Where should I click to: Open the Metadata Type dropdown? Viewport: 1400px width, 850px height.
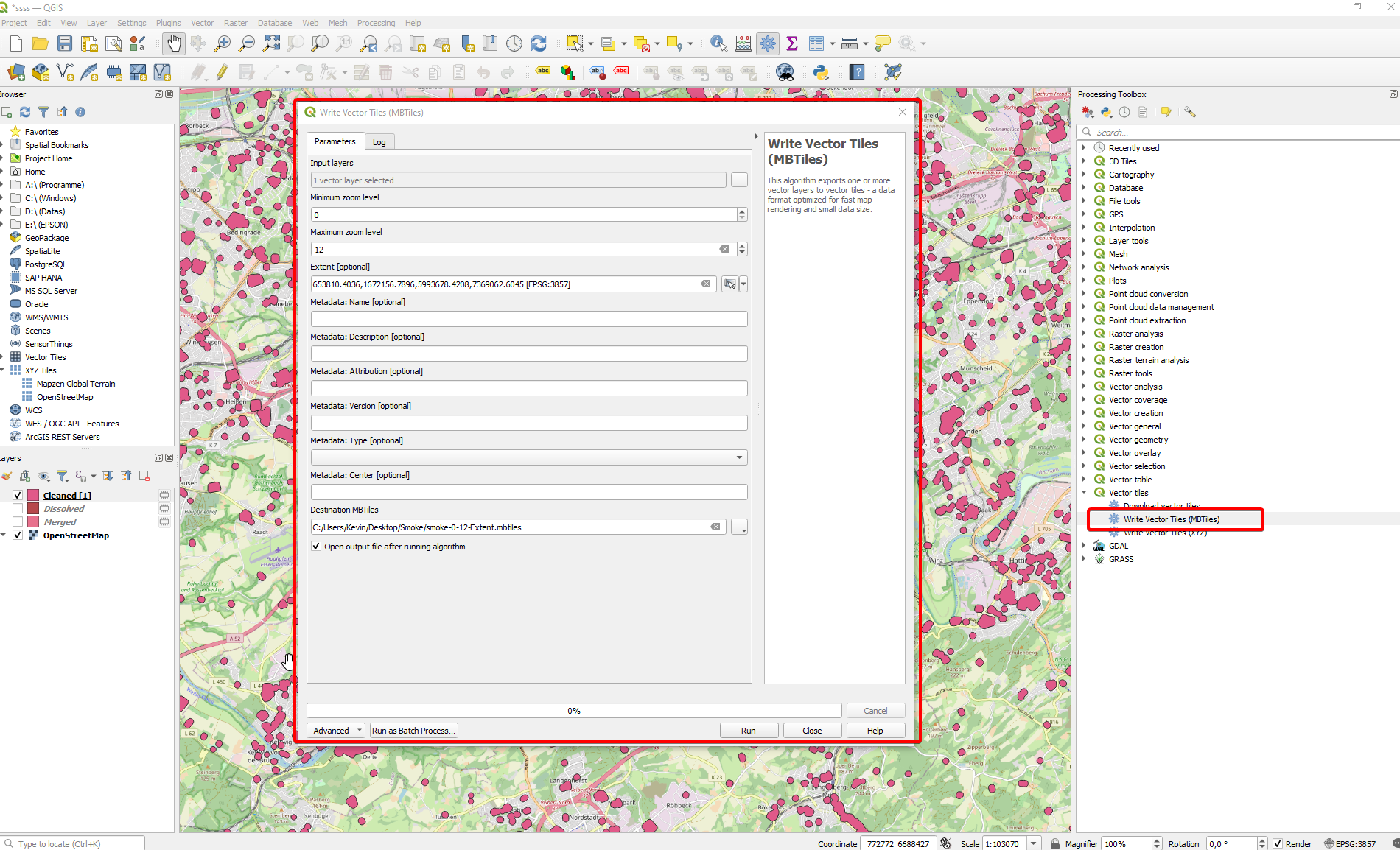739,457
